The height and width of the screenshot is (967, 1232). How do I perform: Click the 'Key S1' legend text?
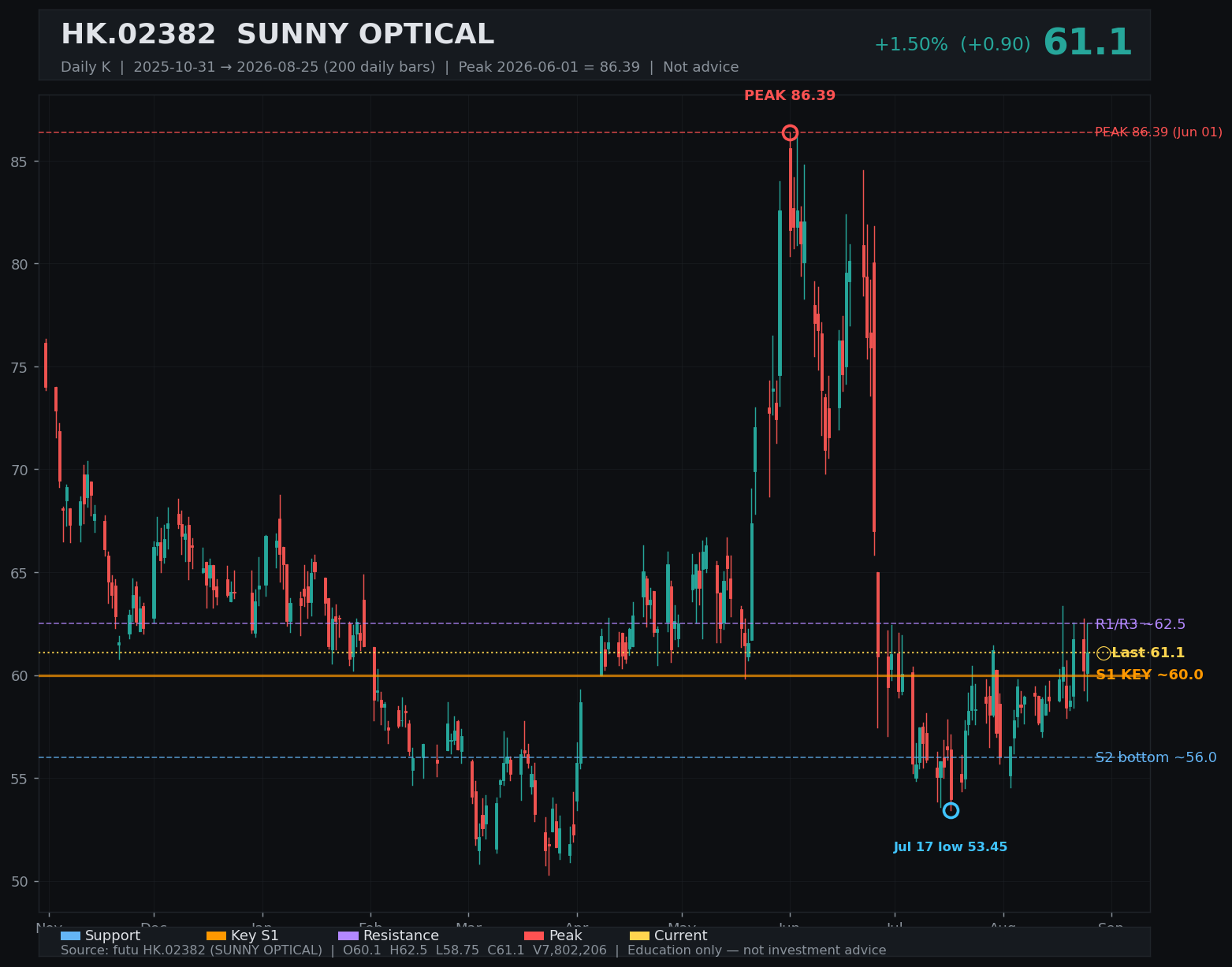point(255,935)
